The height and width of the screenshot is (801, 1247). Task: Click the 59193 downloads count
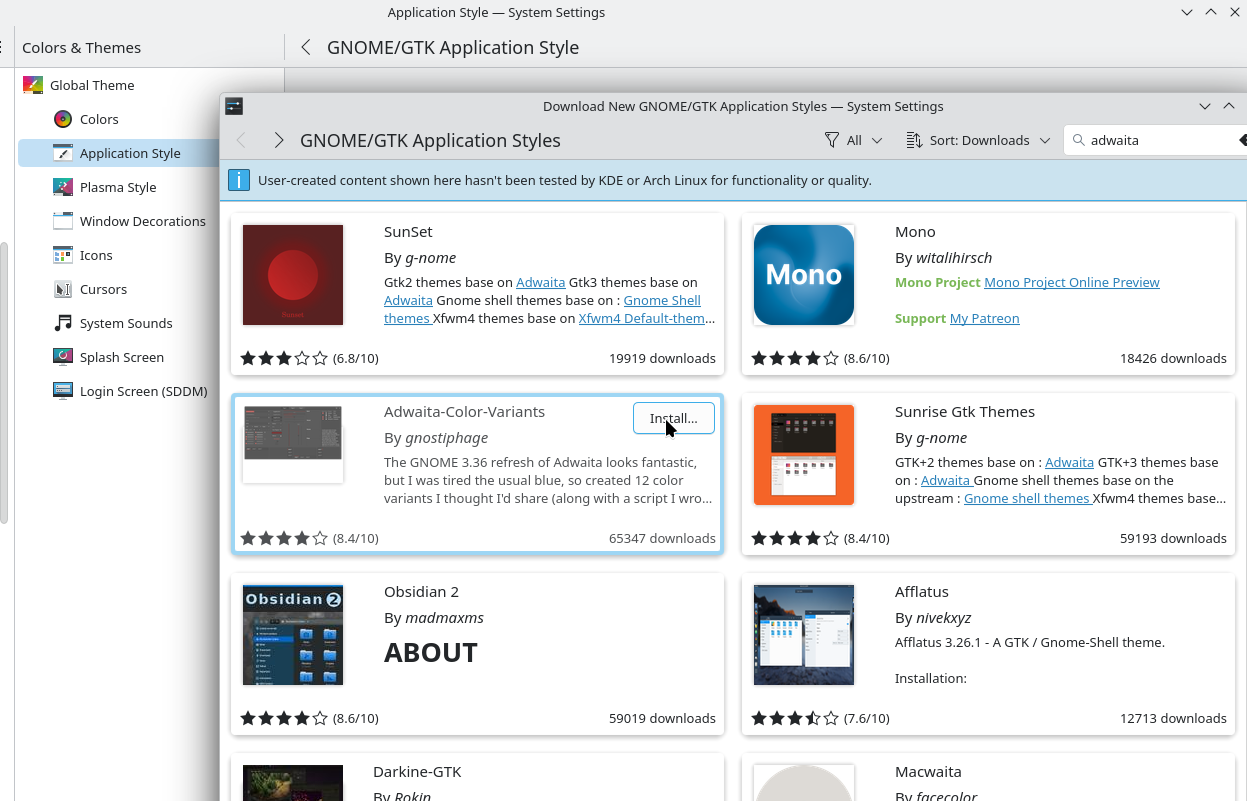(x=1173, y=538)
